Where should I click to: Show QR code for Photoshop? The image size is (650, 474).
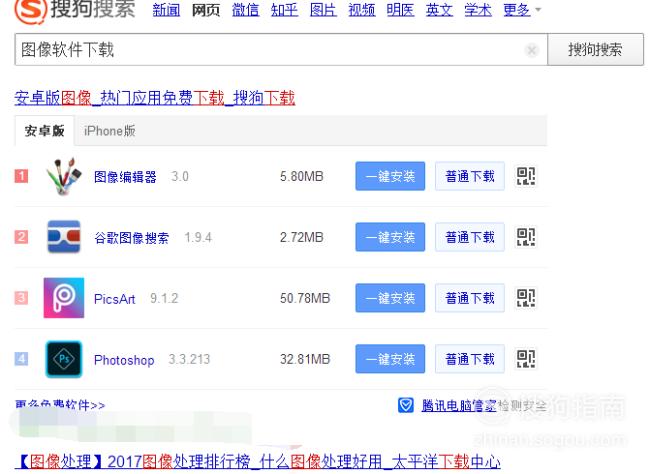point(526,359)
